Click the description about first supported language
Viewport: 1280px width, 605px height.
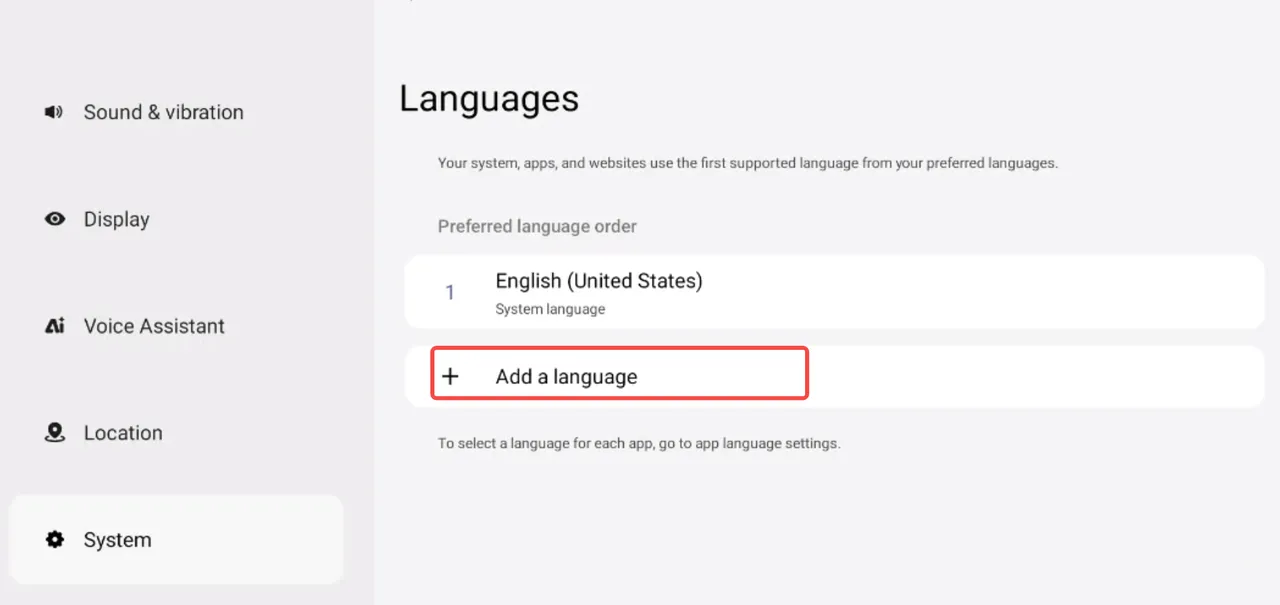tap(747, 162)
